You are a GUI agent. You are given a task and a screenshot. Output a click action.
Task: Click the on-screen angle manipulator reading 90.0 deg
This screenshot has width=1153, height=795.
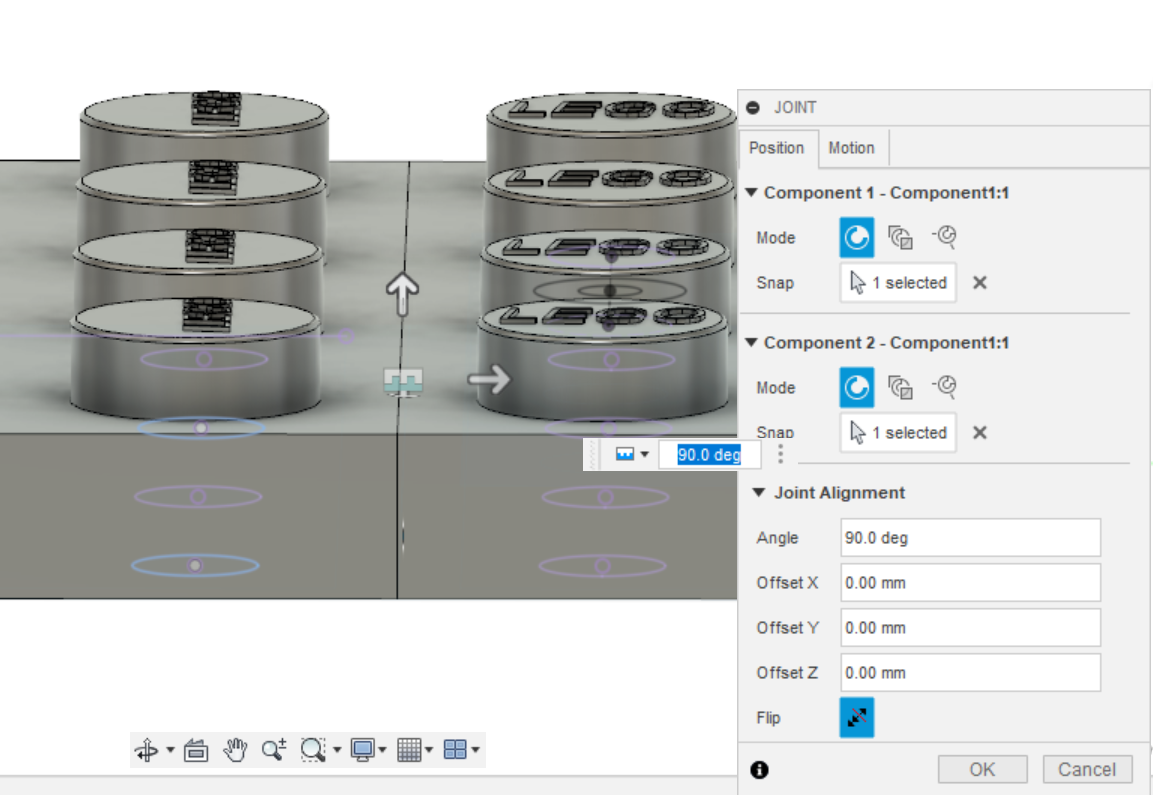[x=710, y=454]
